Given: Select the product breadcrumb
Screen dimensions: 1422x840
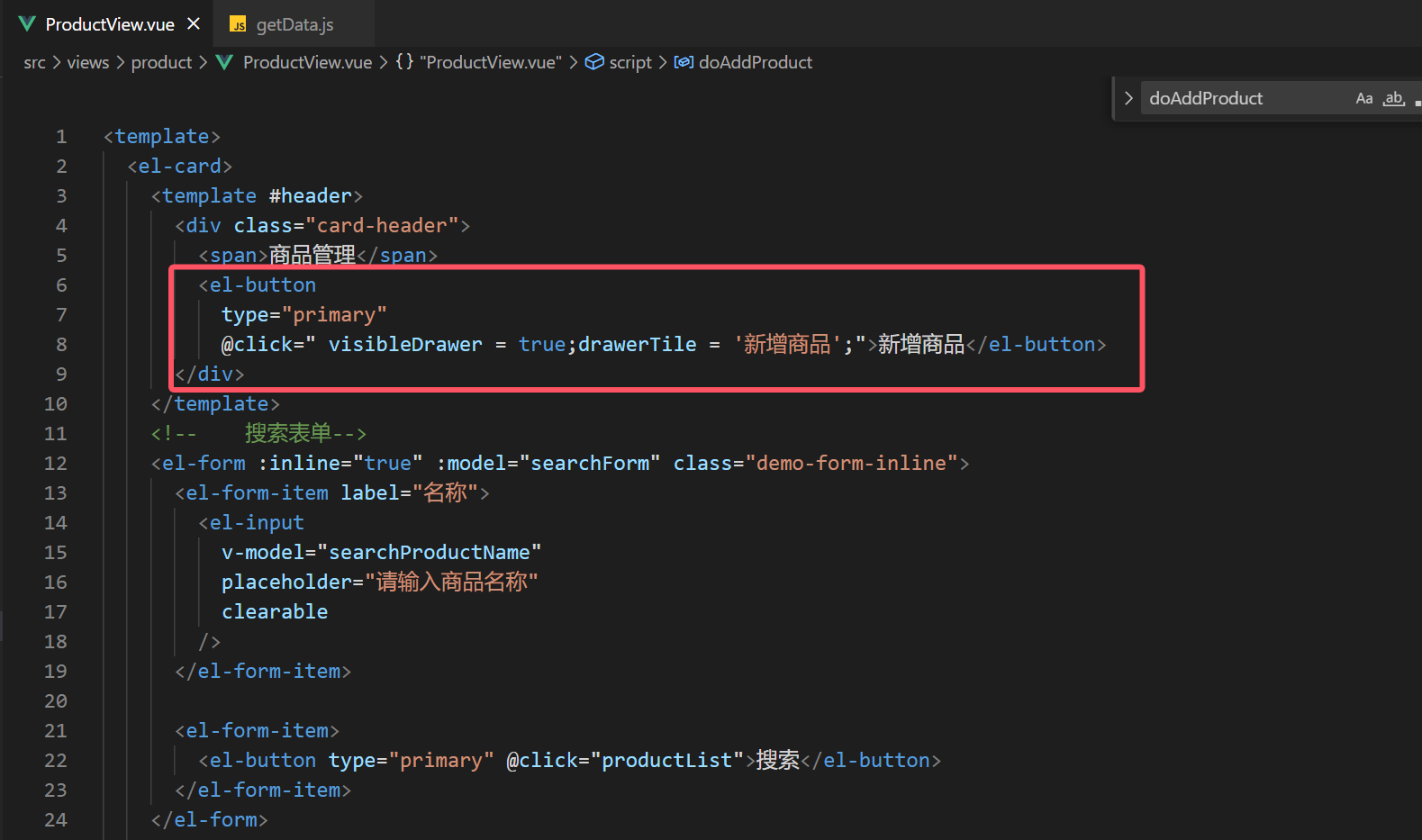Looking at the screenshot, I should pyautogui.click(x=161, y=62).
